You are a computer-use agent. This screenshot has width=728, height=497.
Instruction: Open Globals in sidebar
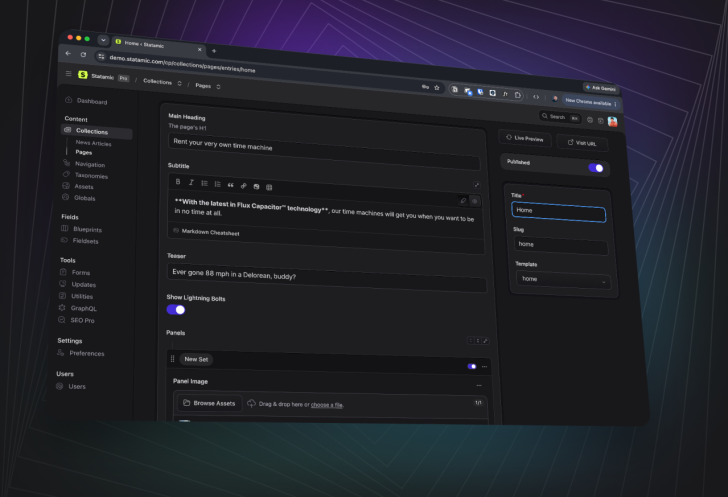[x=79, y=197]
